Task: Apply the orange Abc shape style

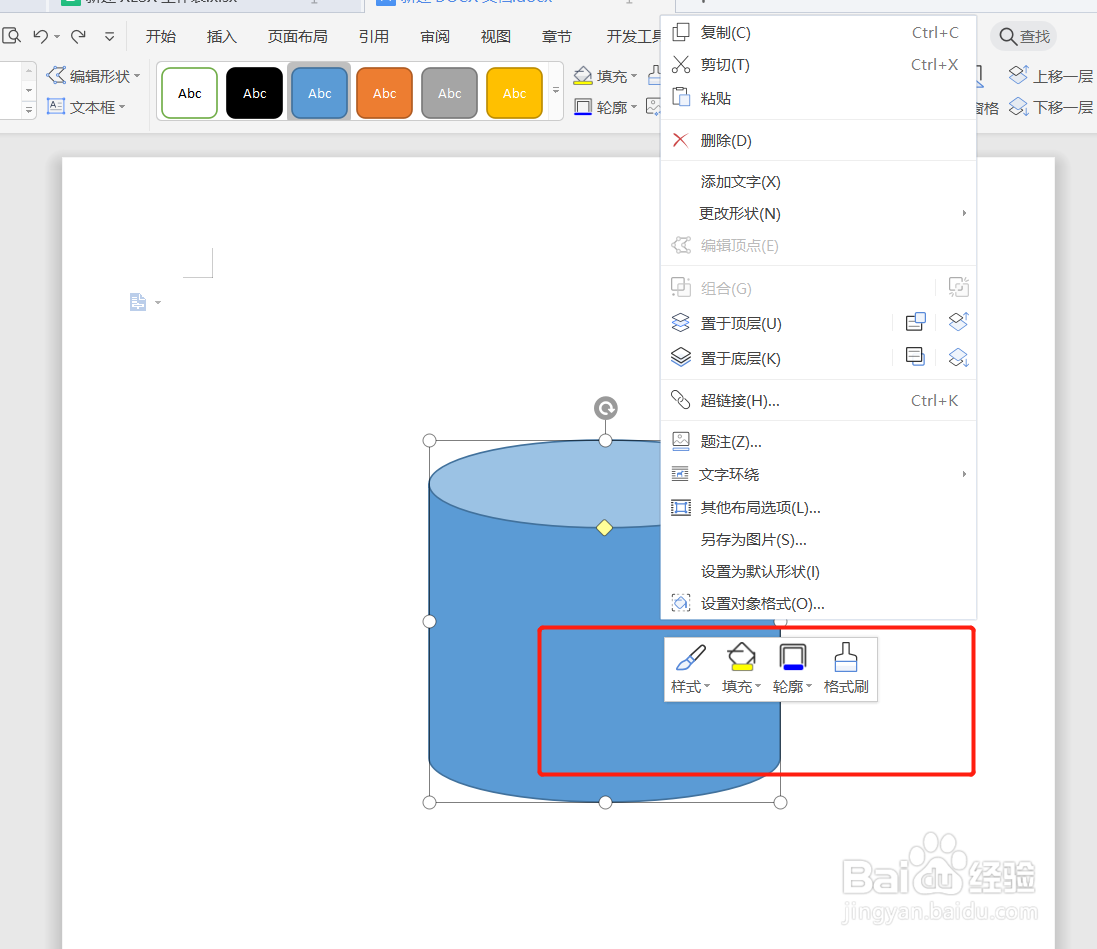Action: [385, 93]
